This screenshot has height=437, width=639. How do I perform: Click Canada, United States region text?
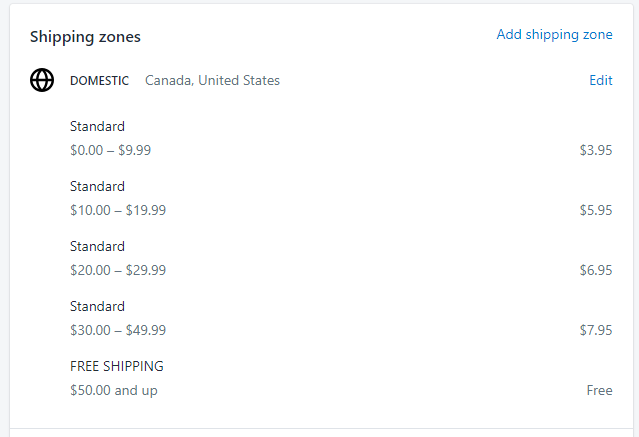click(212, 81)
